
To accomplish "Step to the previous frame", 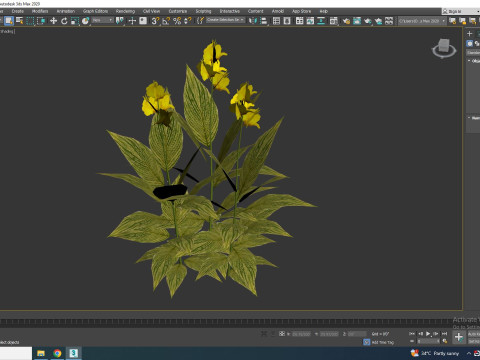I will pos(420,333).
